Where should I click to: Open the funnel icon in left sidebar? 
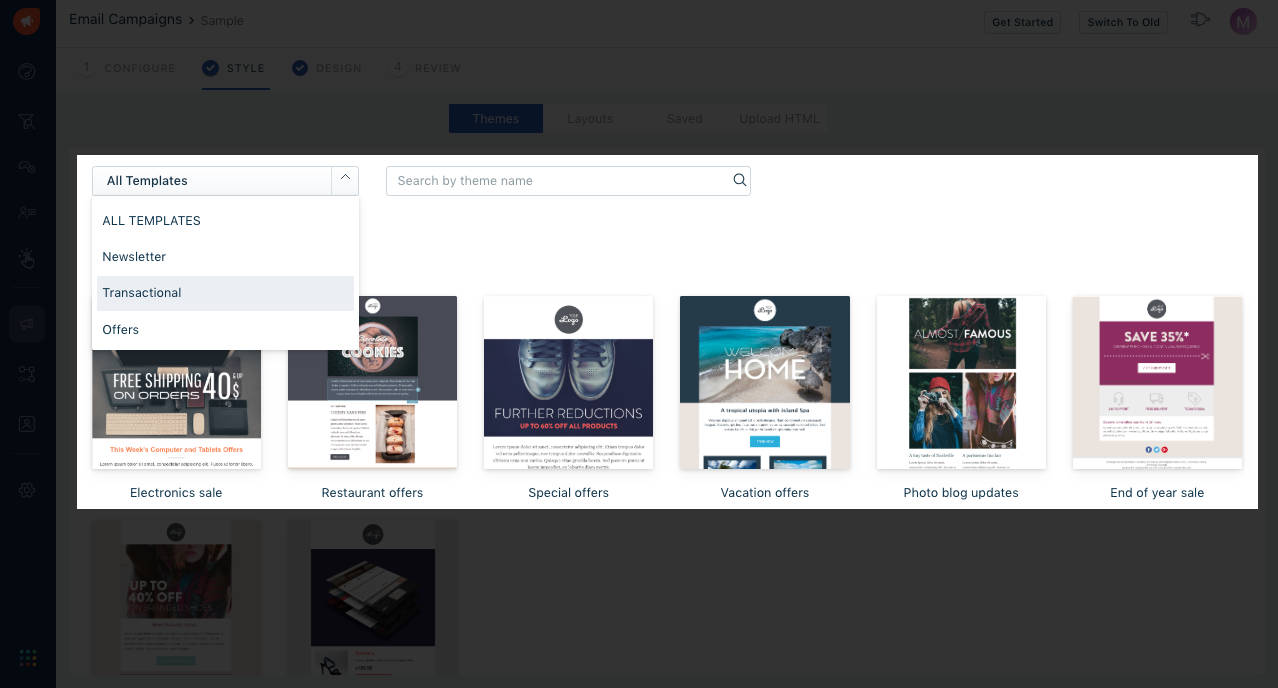point(27,121)
